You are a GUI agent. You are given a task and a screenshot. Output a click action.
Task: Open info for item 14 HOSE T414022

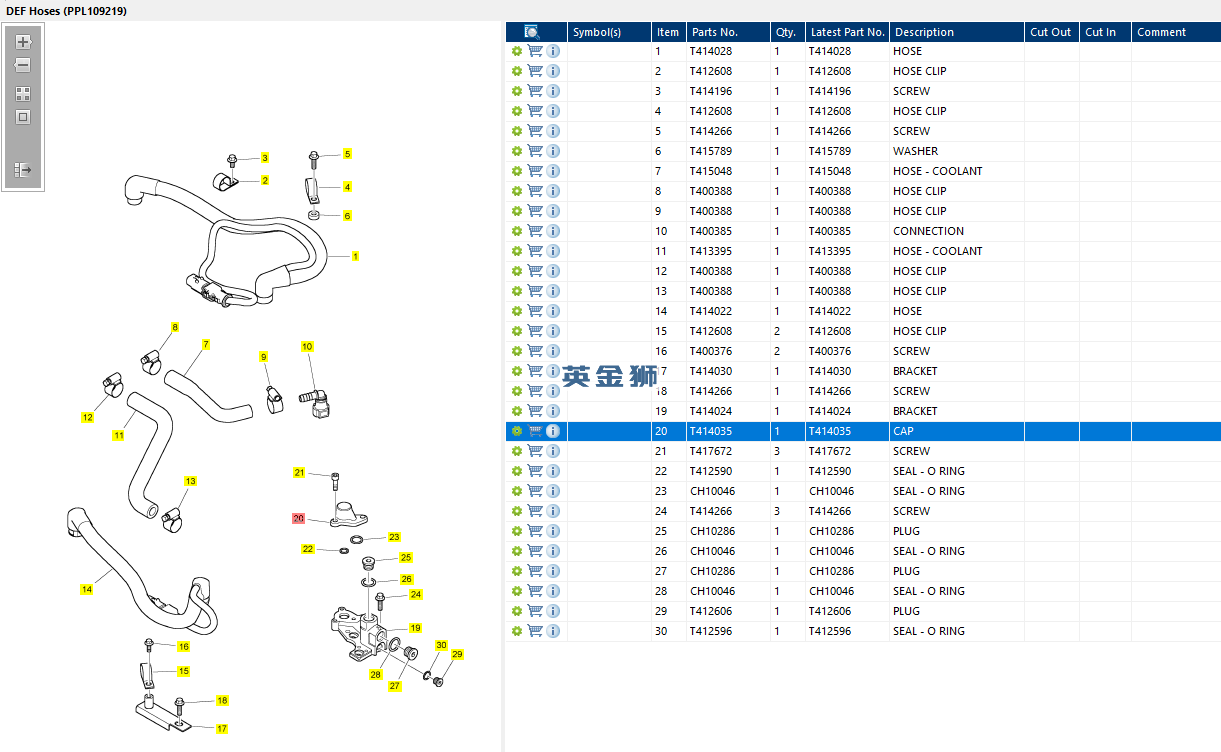tap(553, 311)
